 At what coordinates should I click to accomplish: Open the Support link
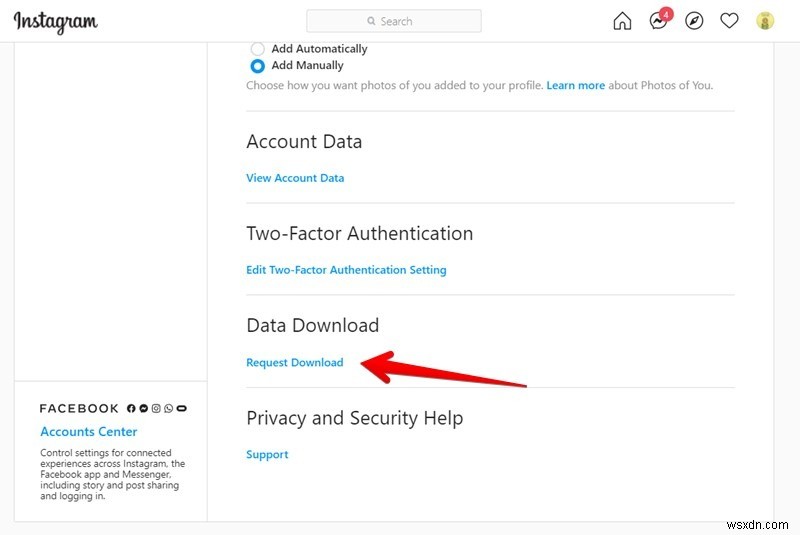click(x=267, y=454)
